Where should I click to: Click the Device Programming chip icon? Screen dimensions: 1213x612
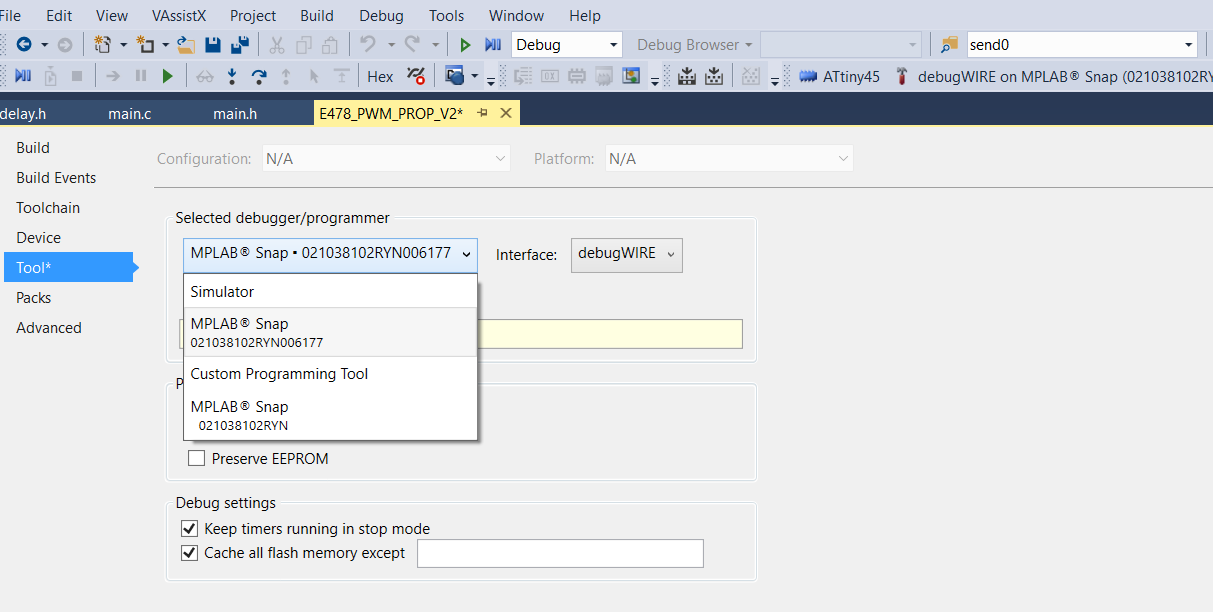click(x=686, y=76)
